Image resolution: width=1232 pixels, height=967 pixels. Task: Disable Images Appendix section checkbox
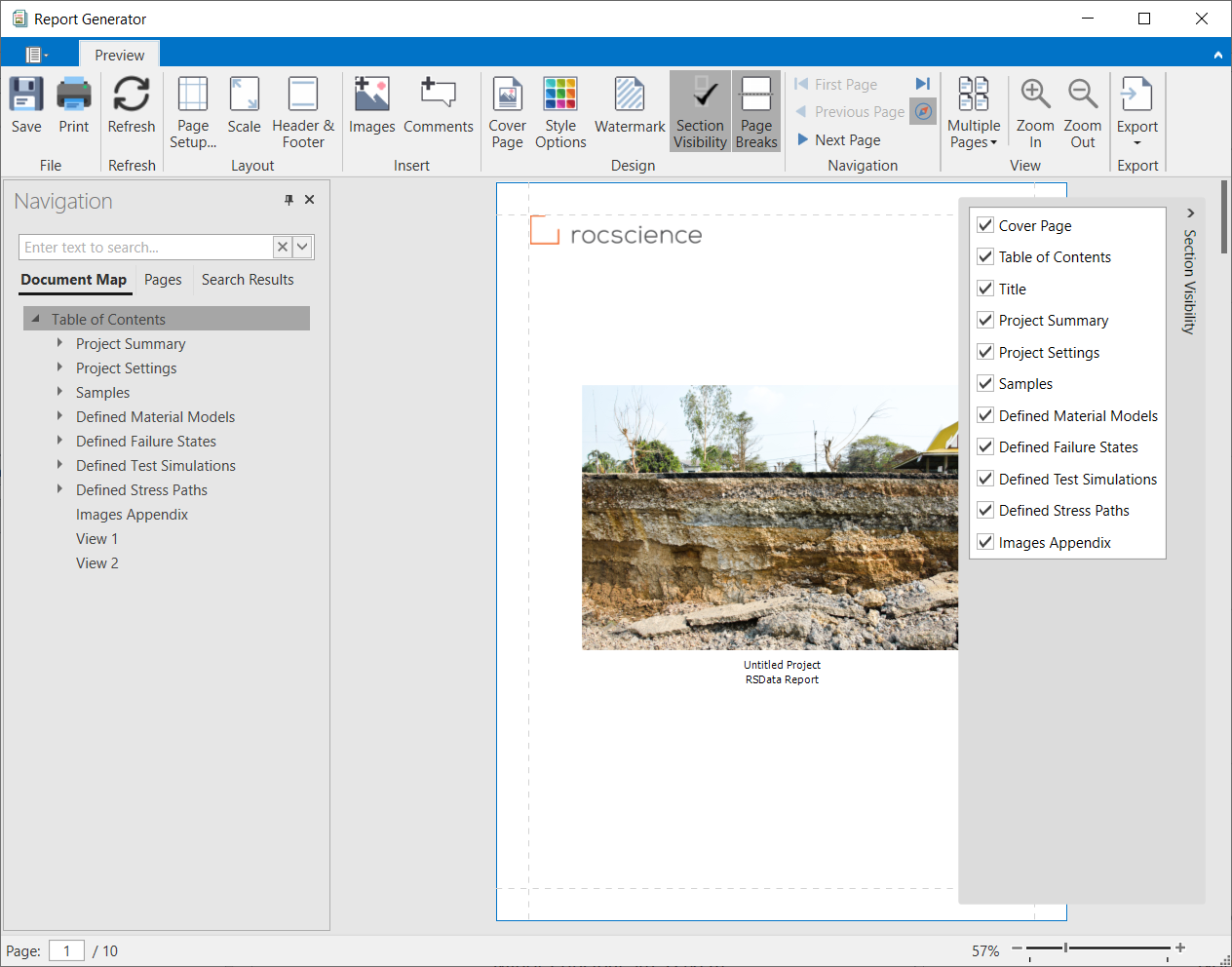(985, 543)
